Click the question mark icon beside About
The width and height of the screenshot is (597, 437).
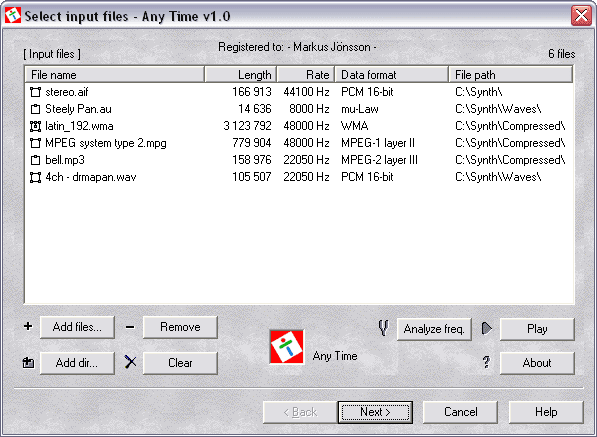pos(486,362)
